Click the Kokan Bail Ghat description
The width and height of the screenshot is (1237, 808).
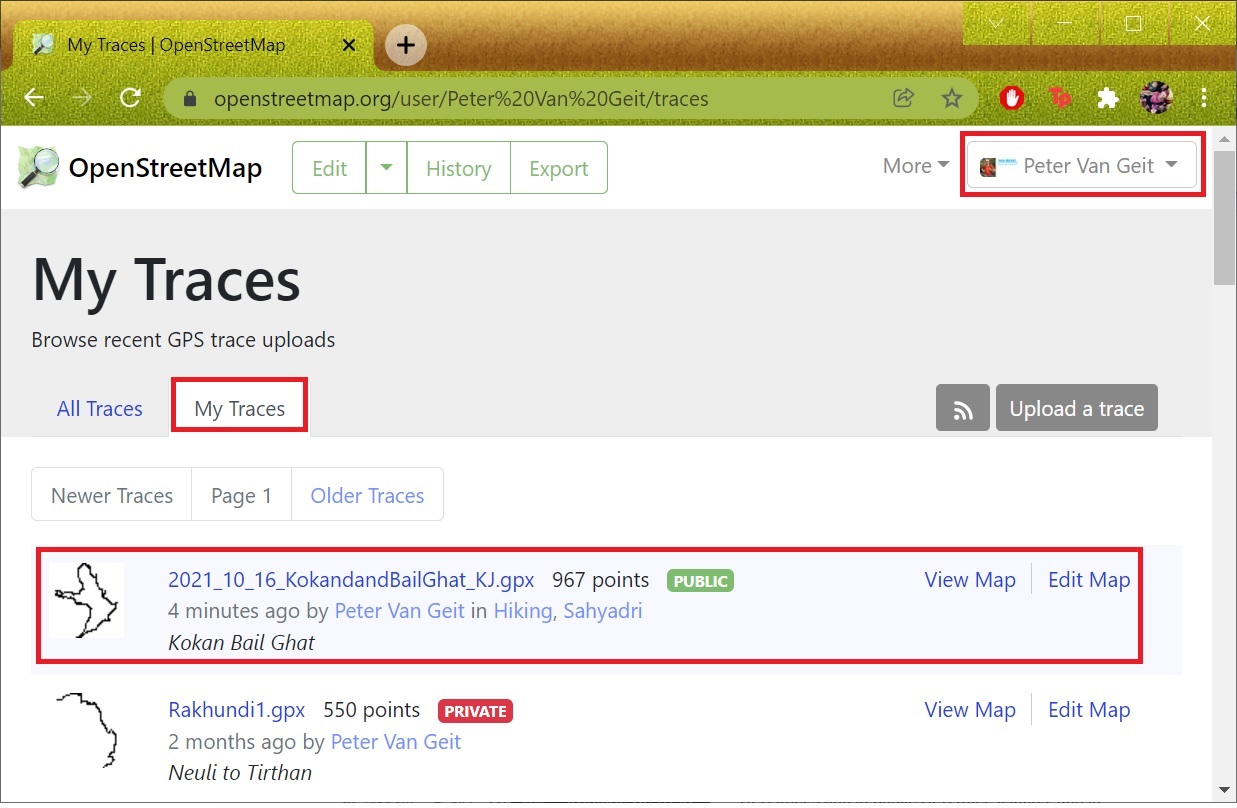241,643
